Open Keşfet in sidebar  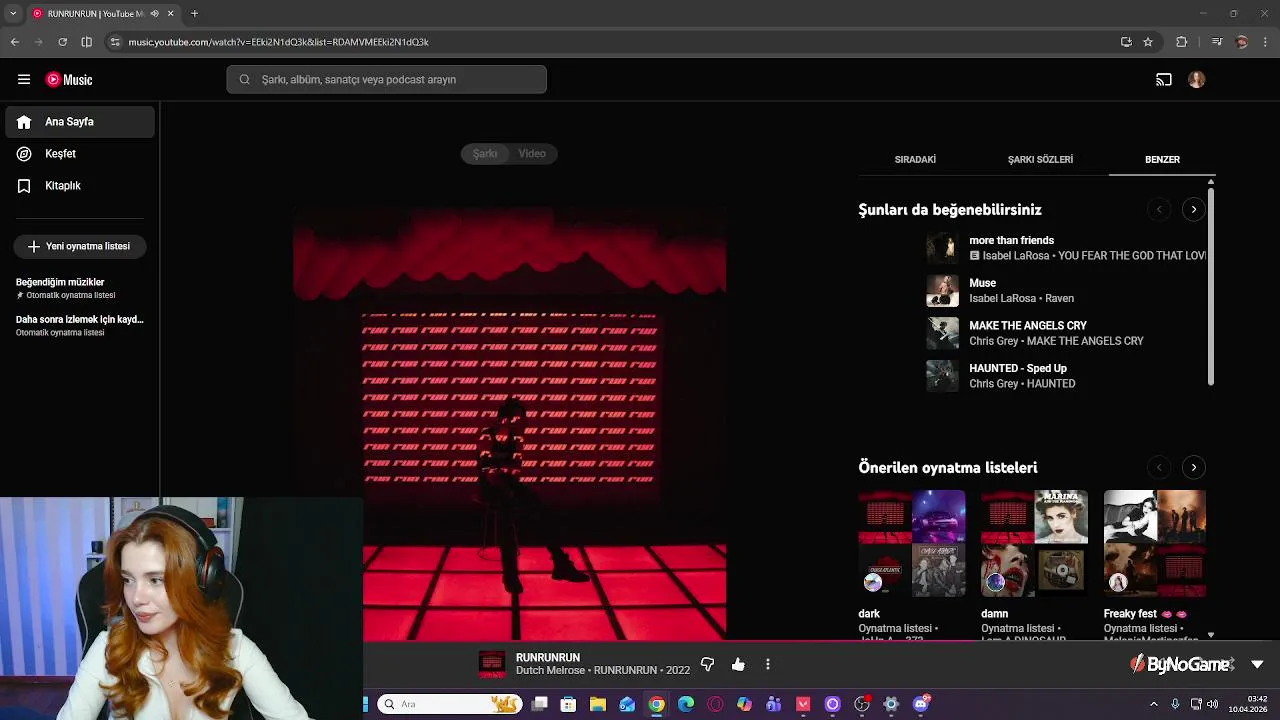(80, 154)
